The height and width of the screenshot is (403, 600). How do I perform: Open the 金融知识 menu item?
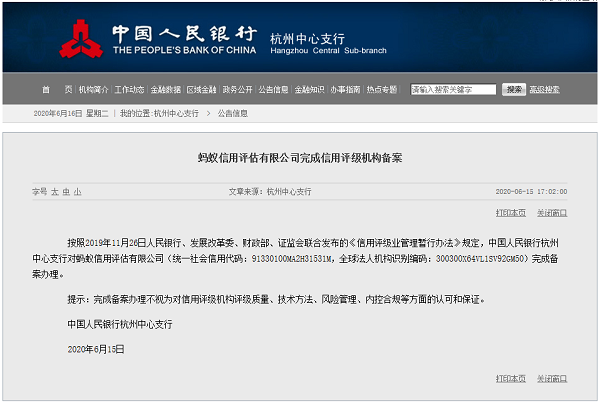click(309, 90)
